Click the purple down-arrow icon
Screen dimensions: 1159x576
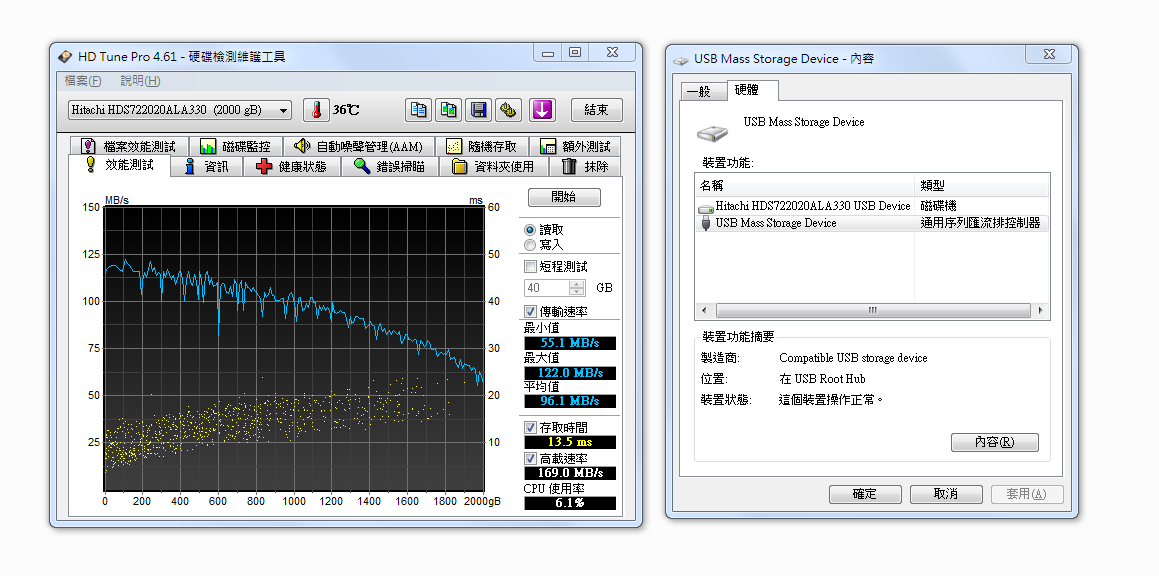542,110
